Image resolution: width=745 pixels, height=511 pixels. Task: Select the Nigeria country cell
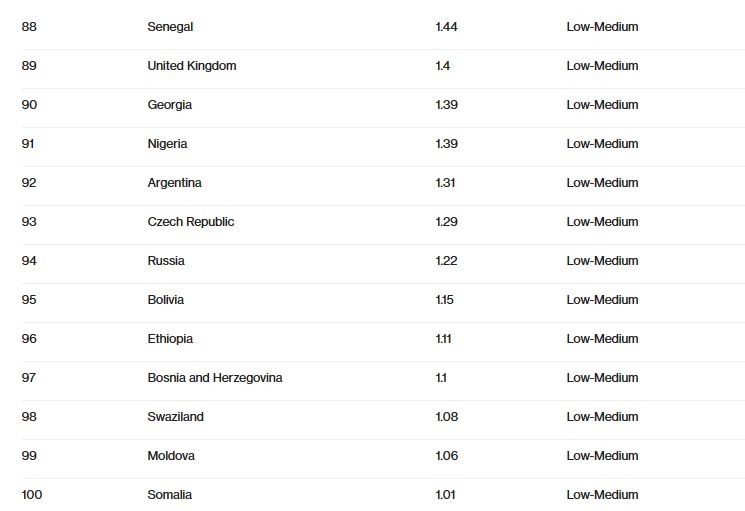tap(167, 144)
